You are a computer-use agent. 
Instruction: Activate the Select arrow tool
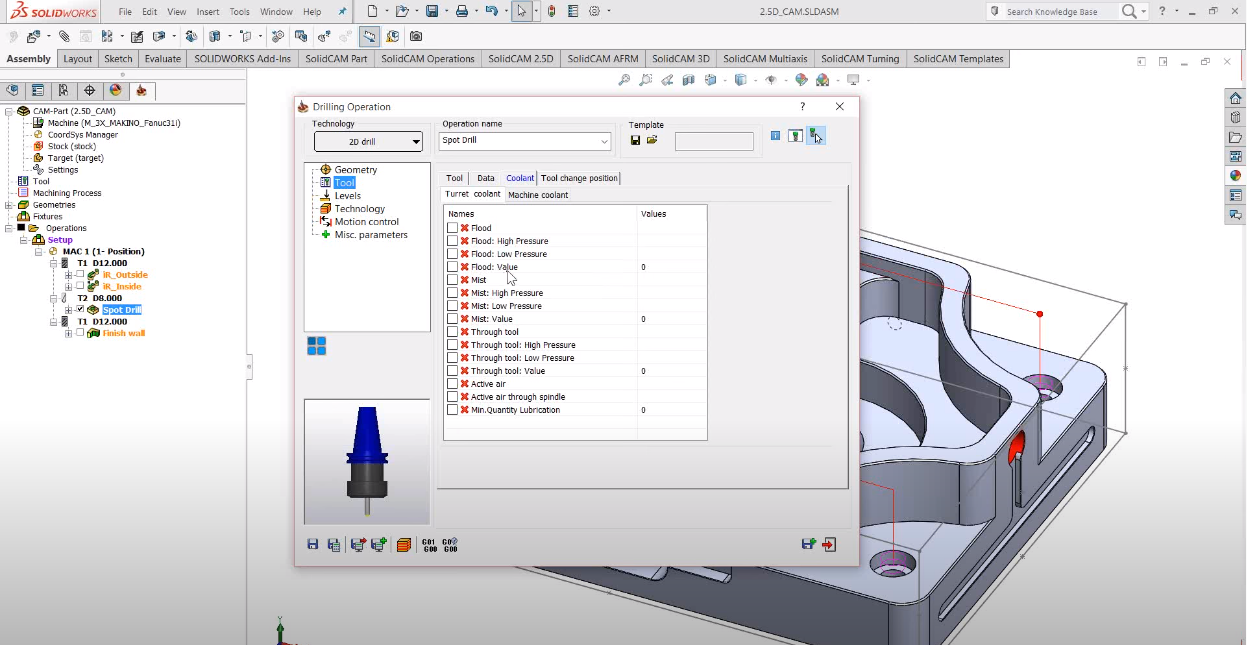coord(521,11)
